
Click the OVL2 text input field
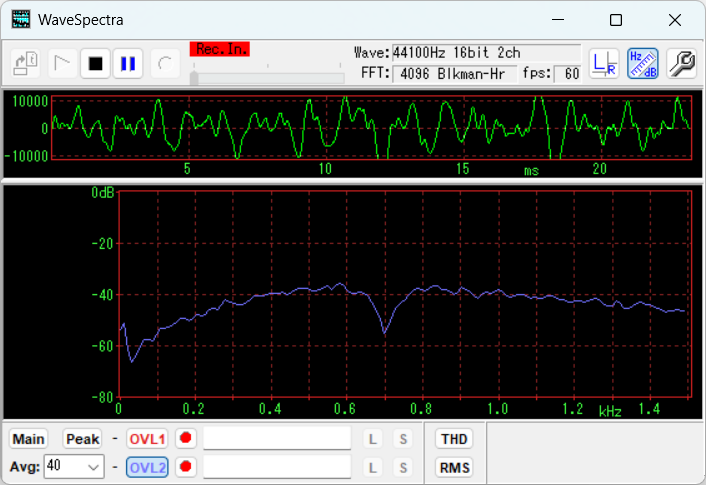[277, 467]
